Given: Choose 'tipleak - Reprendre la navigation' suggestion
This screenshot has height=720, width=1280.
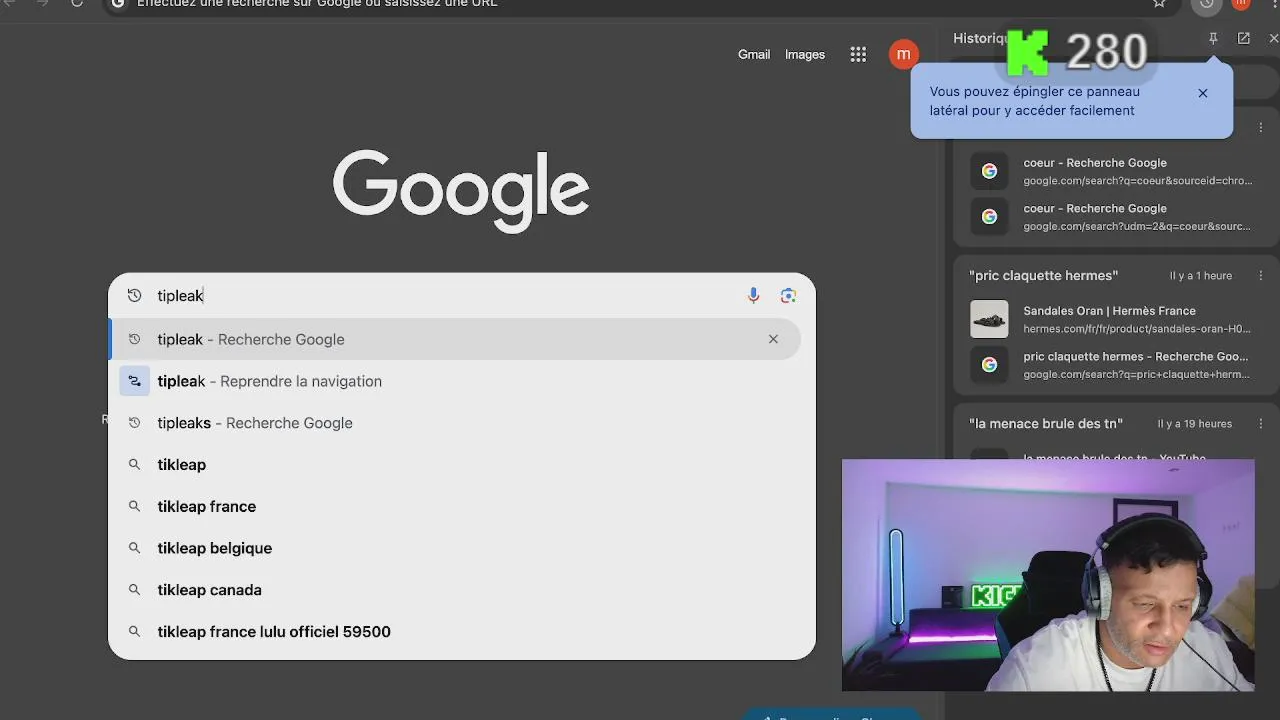Looking at the screenshot, I should click(455, 381).
